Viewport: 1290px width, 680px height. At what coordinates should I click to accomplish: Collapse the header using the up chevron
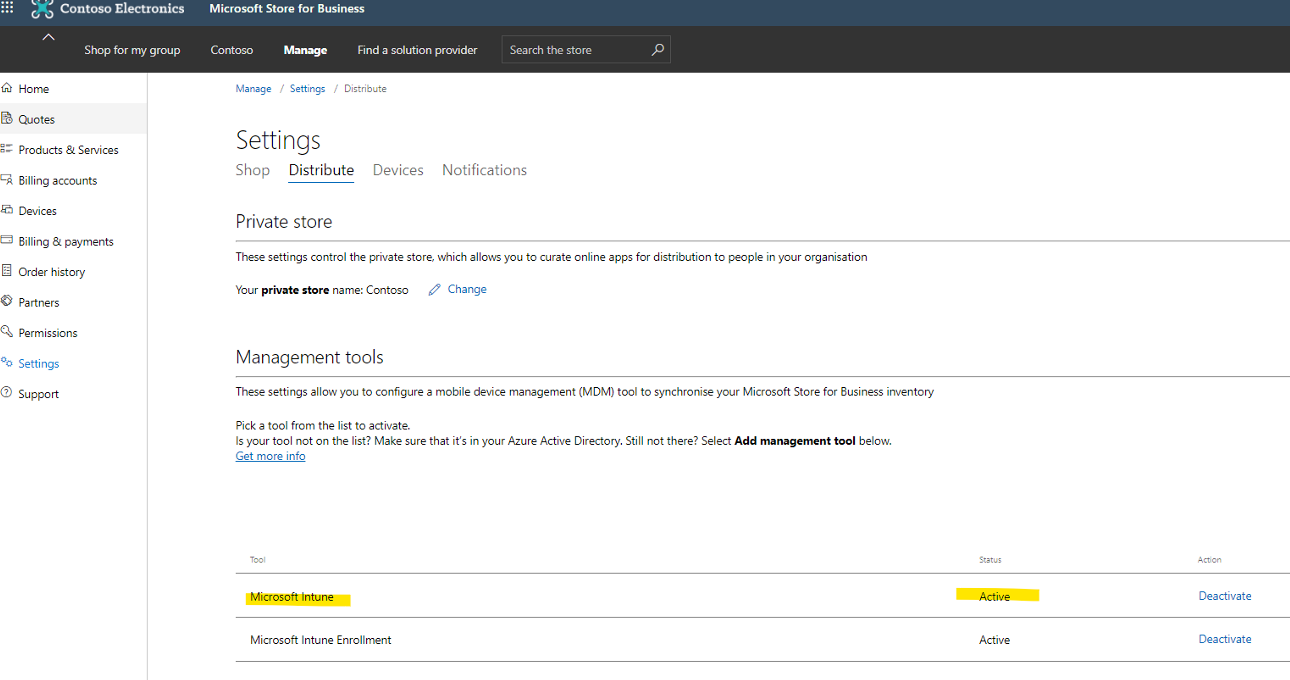(48, 37)
